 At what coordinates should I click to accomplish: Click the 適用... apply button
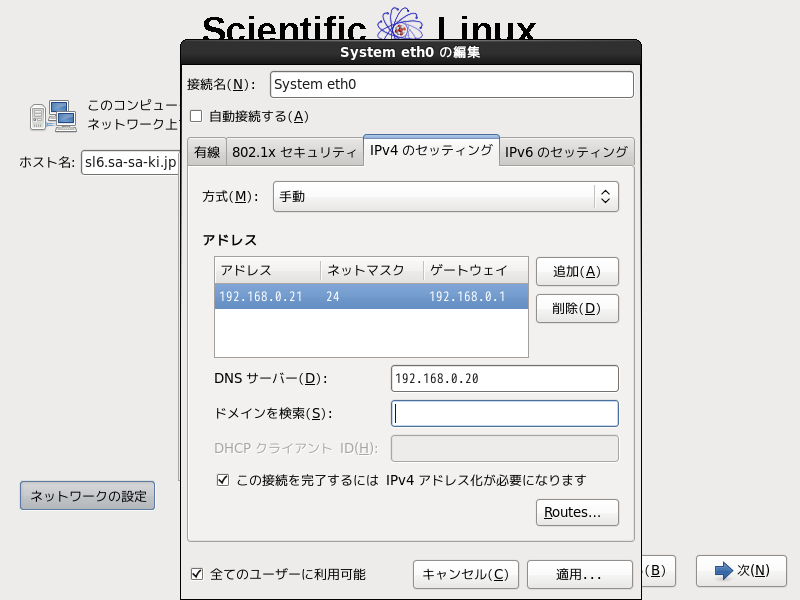(579, 574)
